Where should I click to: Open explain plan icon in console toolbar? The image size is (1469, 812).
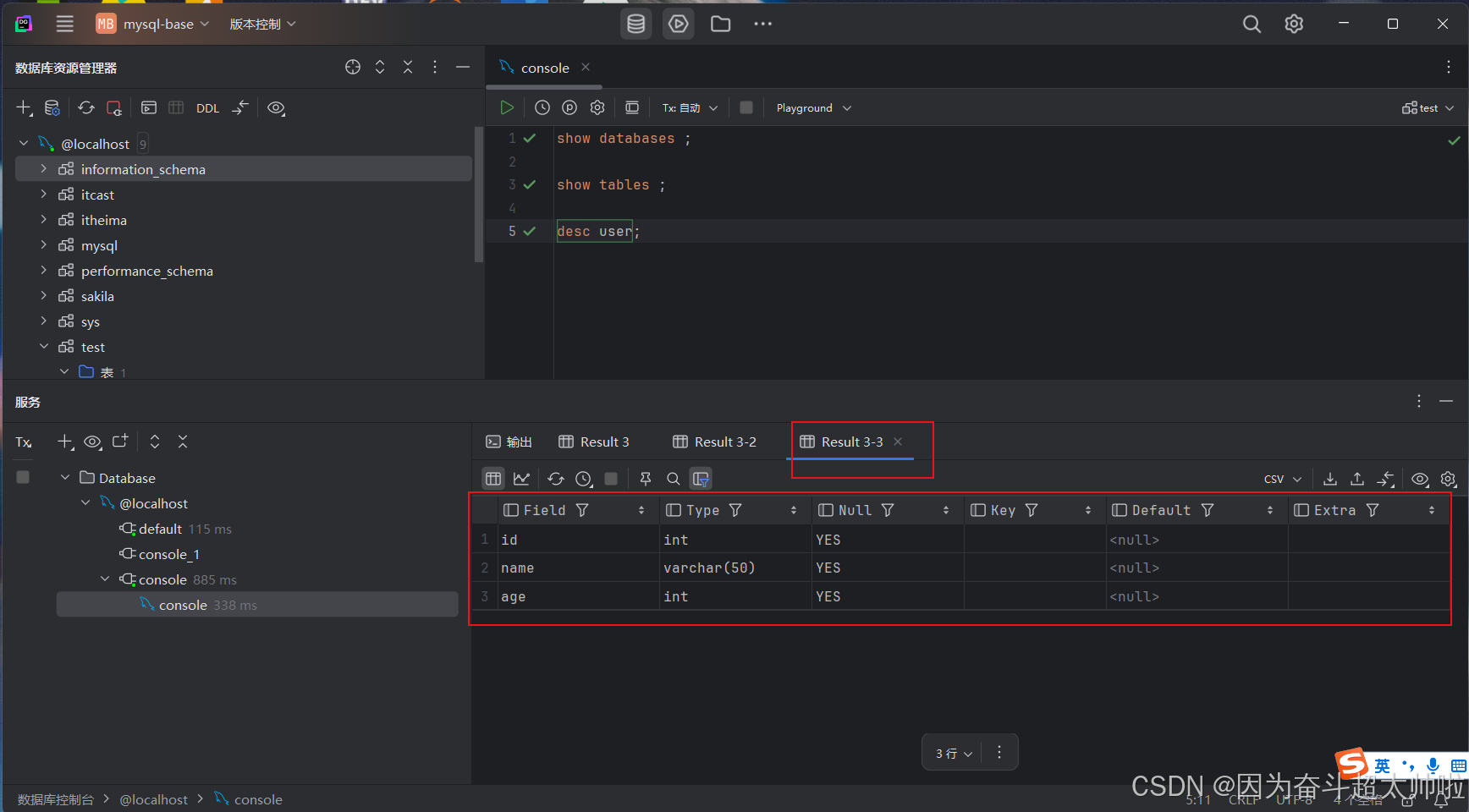click(x=569, y=107)
